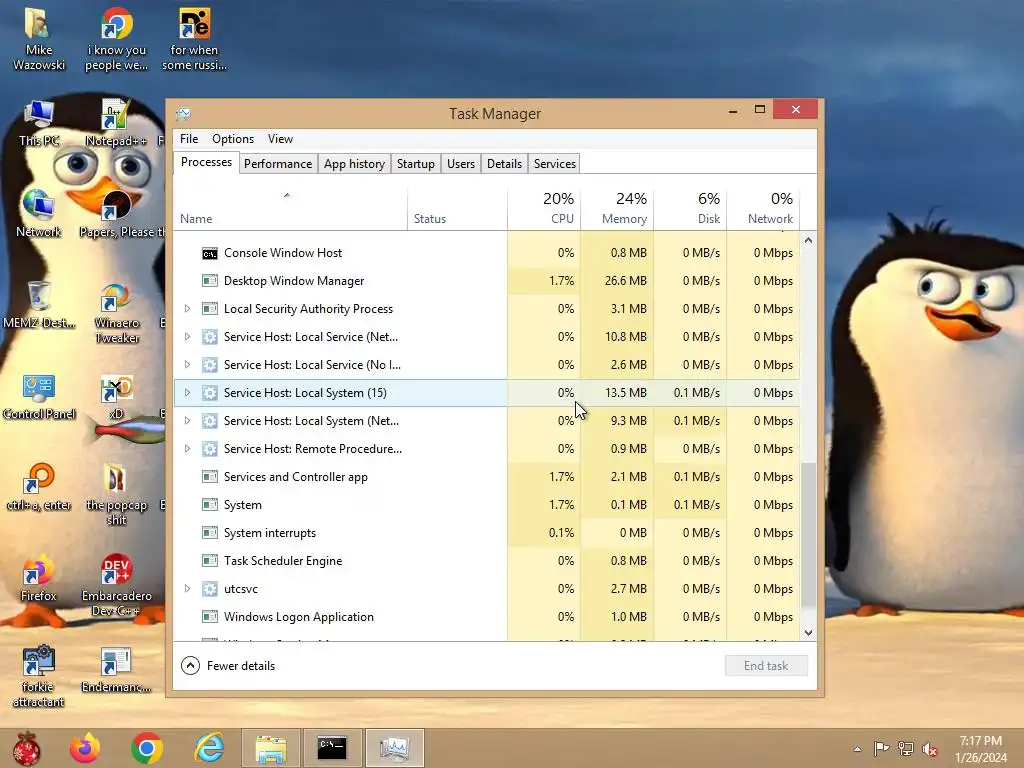
Task: Click the Local Security Authority Process icon
Action: pos(210,309)
